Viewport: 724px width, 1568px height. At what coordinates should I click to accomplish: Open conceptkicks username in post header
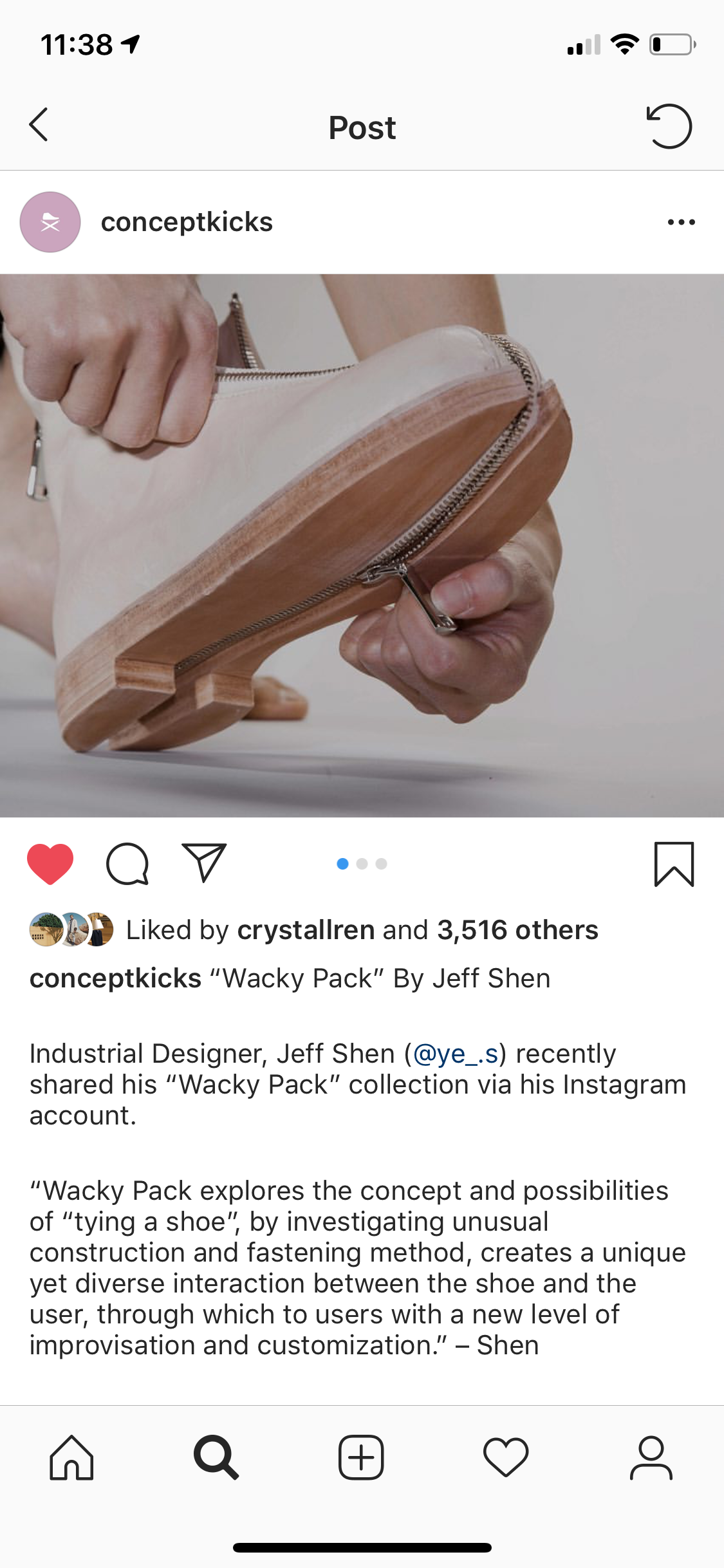(x=187, y=222)
